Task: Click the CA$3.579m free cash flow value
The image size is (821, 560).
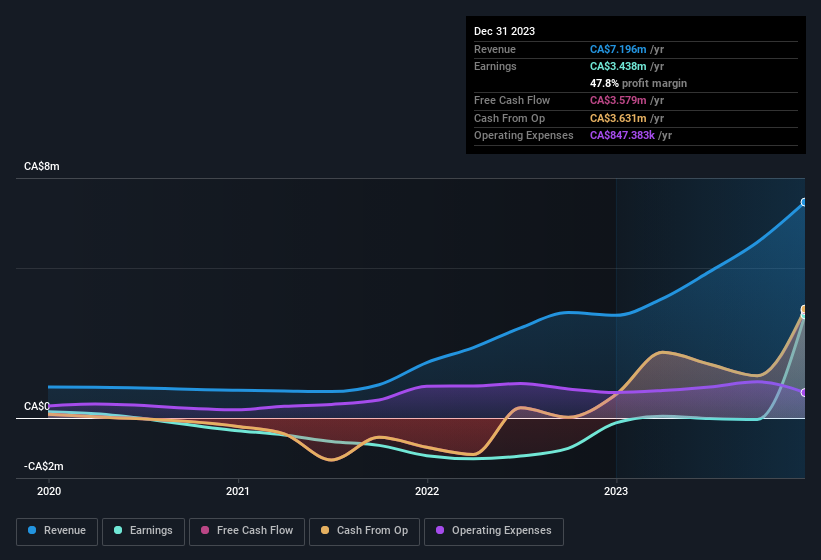Action: point(618,100)
